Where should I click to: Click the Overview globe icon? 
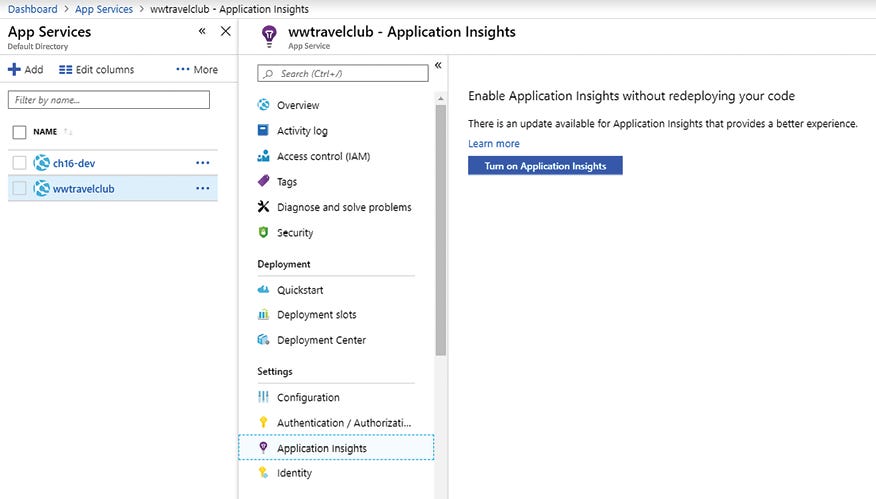tap(263, 104)
